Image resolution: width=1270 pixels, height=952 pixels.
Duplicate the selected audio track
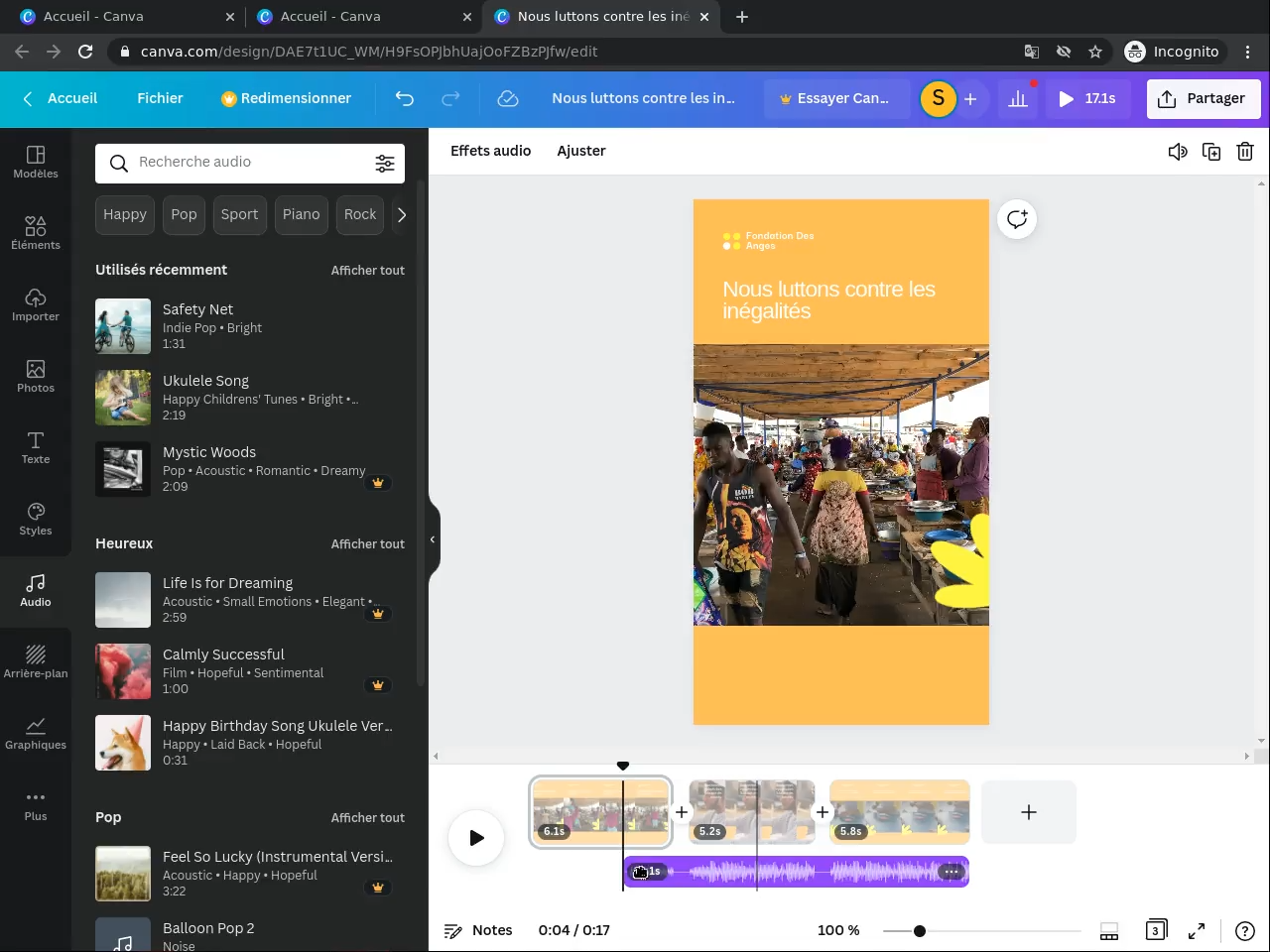click(1211, 152)
